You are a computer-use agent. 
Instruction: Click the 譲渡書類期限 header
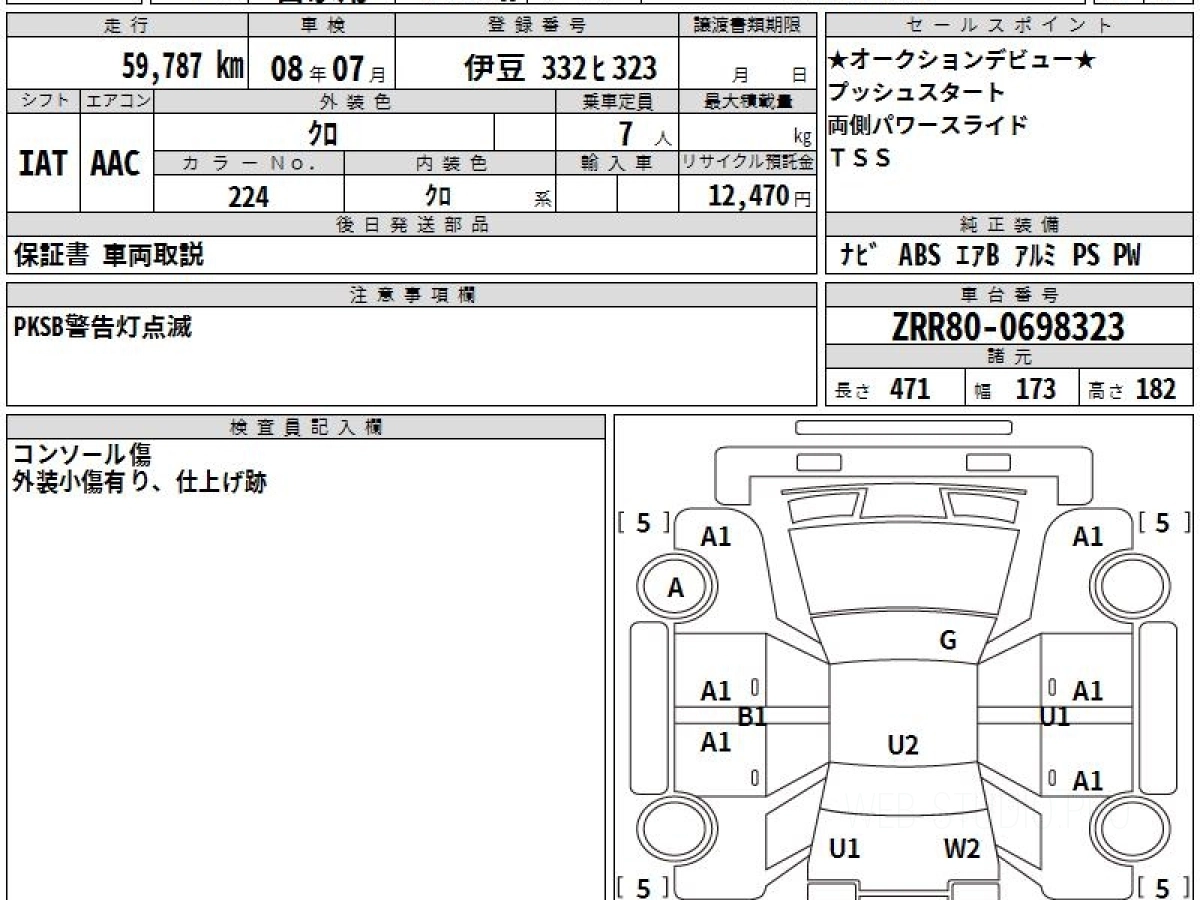[x=747, y=26]
